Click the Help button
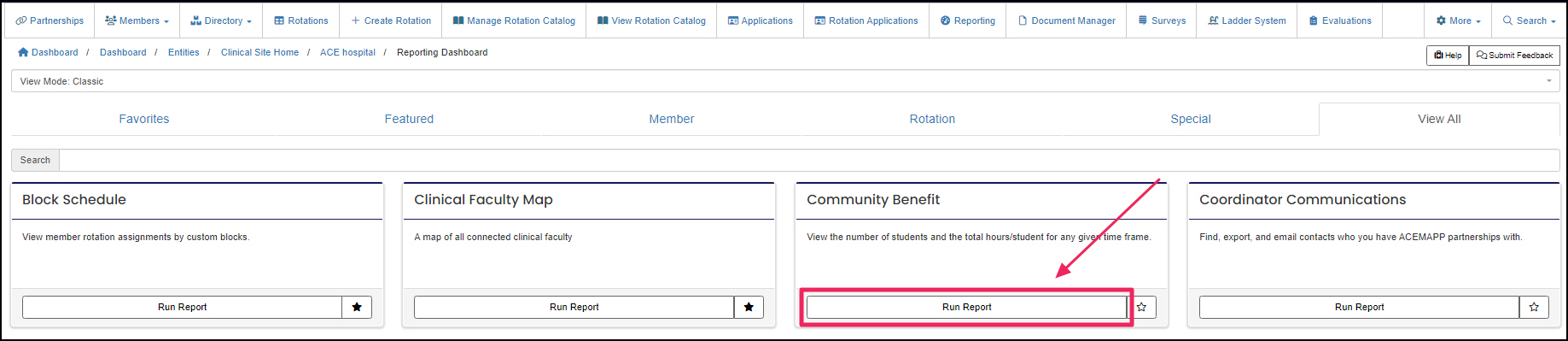The width and height of the screenshot is (1568, 341). tap(1448, 56)
